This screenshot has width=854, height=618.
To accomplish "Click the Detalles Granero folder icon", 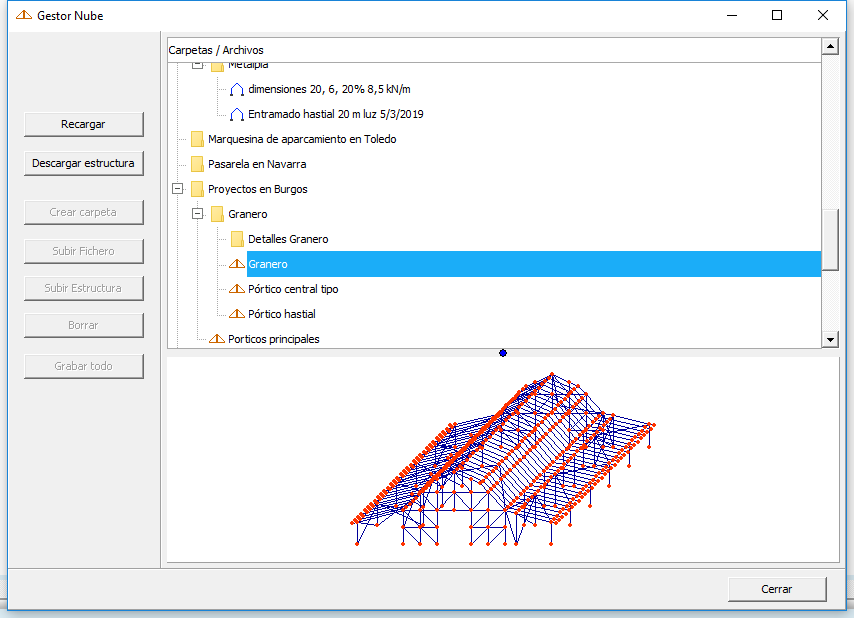I will click(x=237, y=239).
